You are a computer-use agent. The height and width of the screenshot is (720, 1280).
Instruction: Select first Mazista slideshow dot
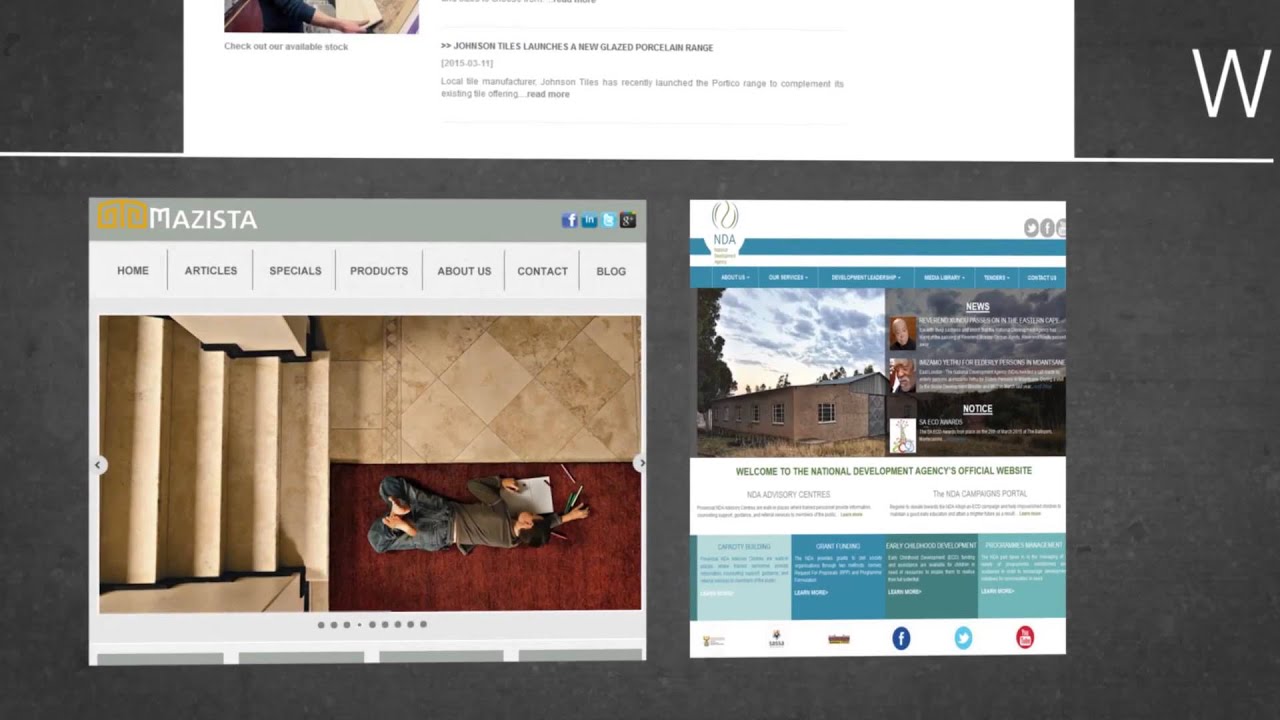click(x=321, y=625)
